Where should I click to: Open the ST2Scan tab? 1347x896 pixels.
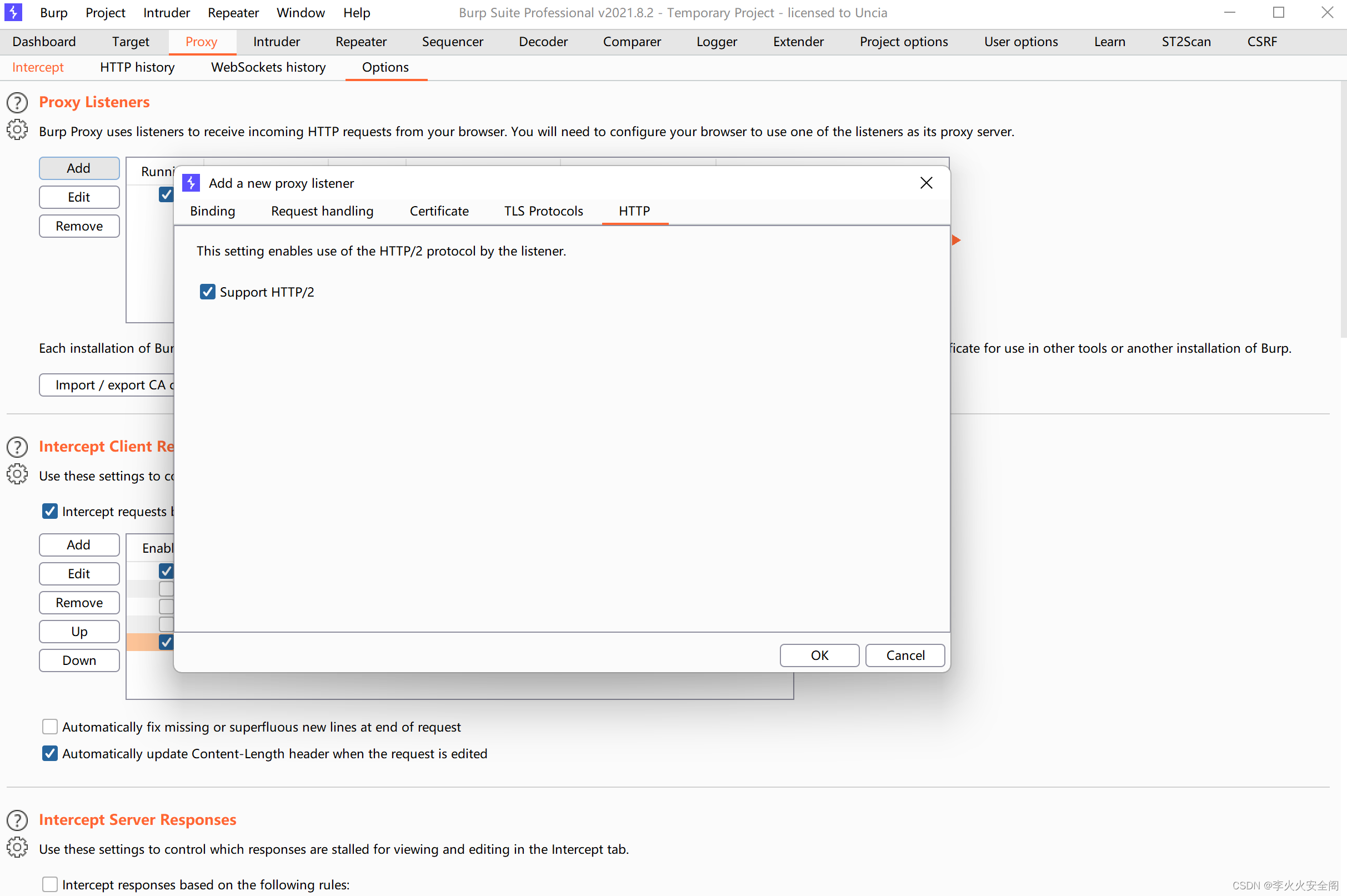1186,42
